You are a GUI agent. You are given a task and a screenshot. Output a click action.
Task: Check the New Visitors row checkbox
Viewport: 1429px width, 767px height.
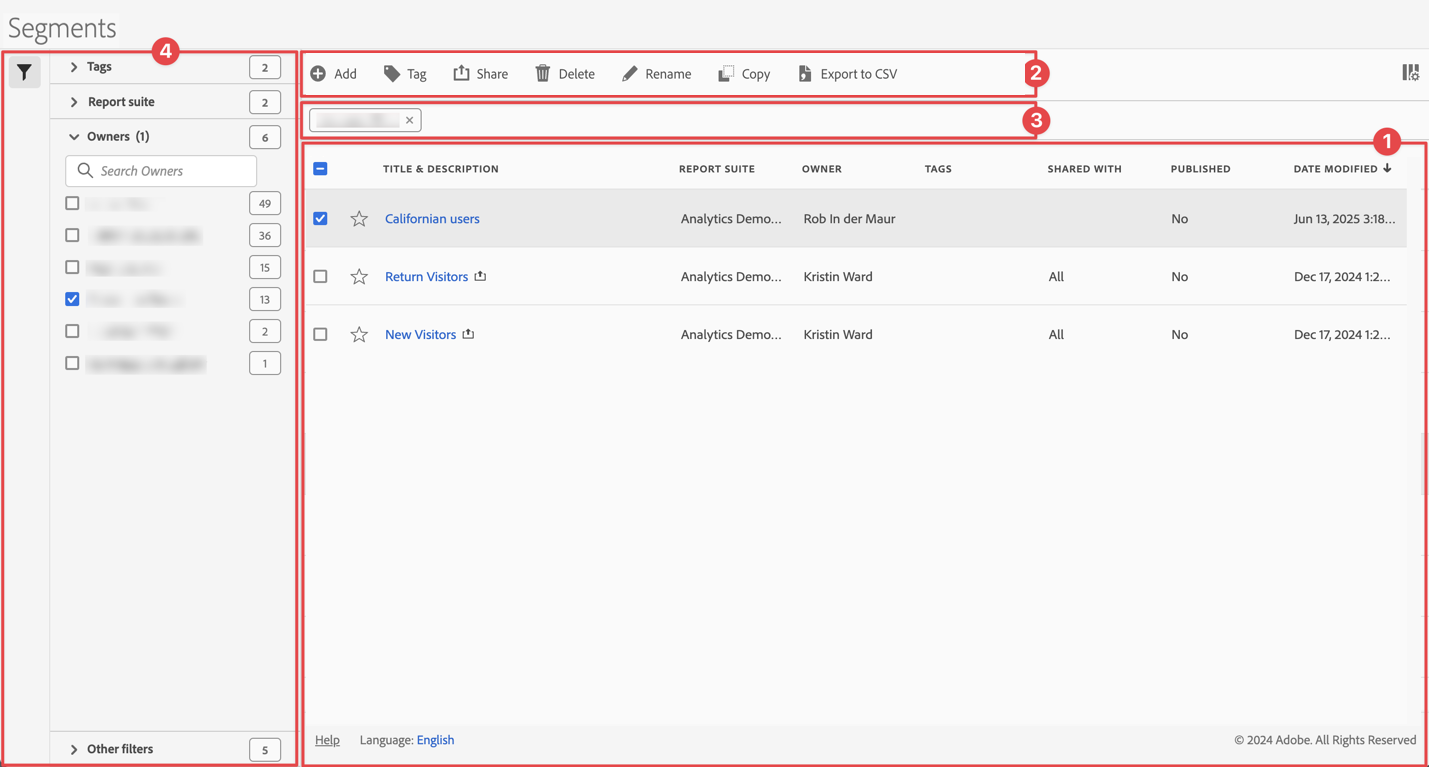(320, 334)
